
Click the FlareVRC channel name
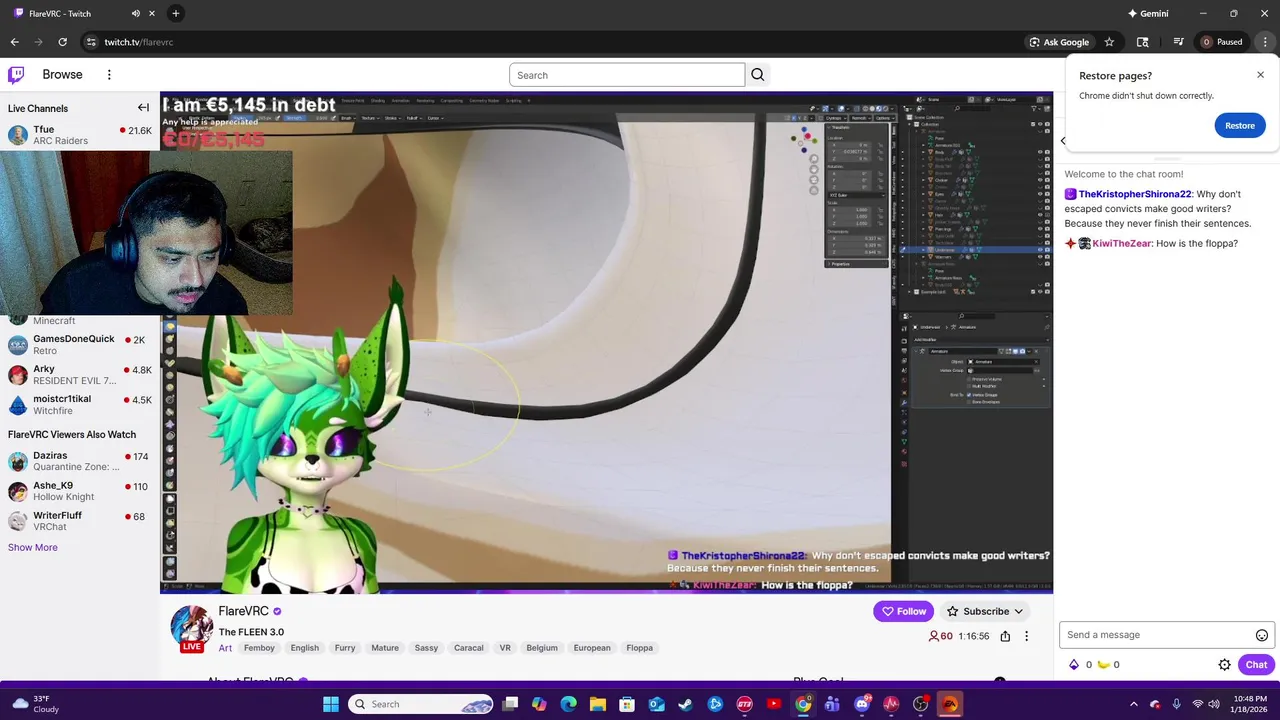244,611
